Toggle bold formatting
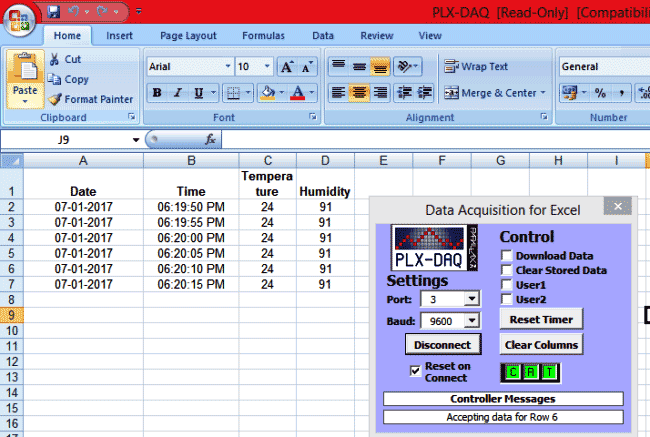Image resolution: width=650 pixels, height=437 pixels. coord(157,93)
